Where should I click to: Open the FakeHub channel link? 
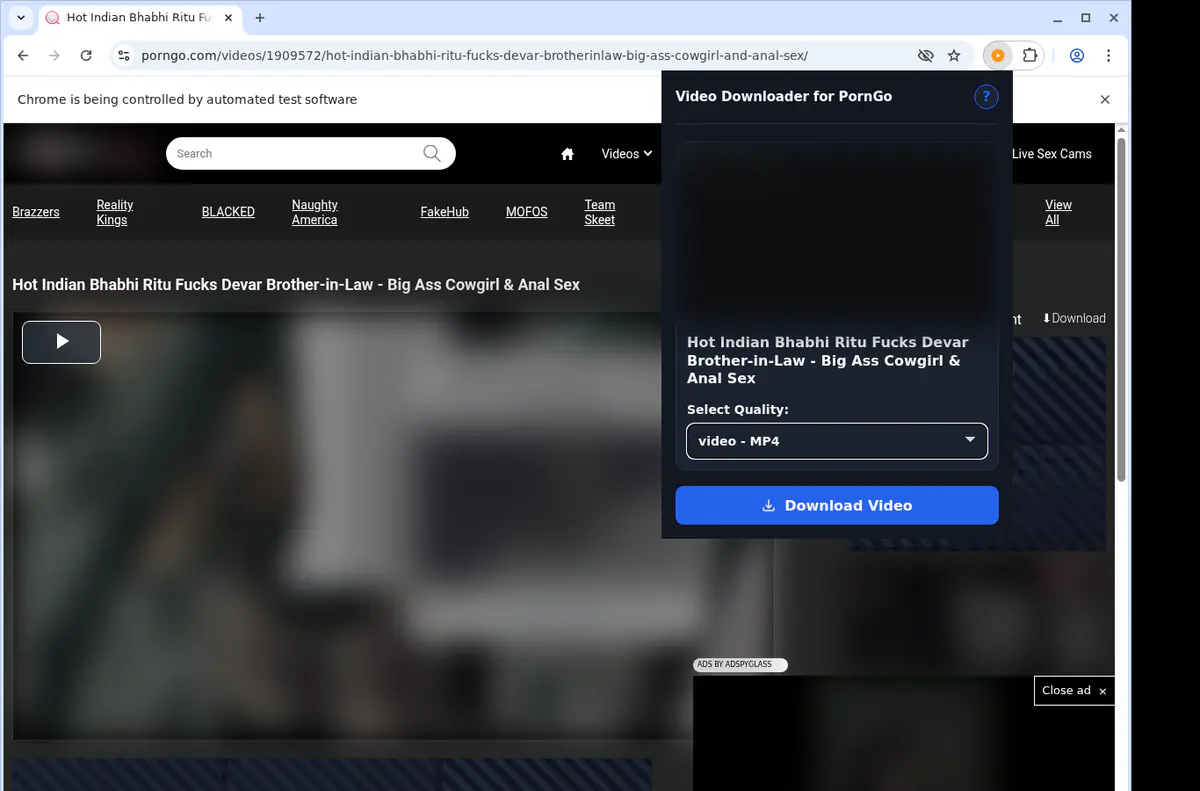point(445,212)
